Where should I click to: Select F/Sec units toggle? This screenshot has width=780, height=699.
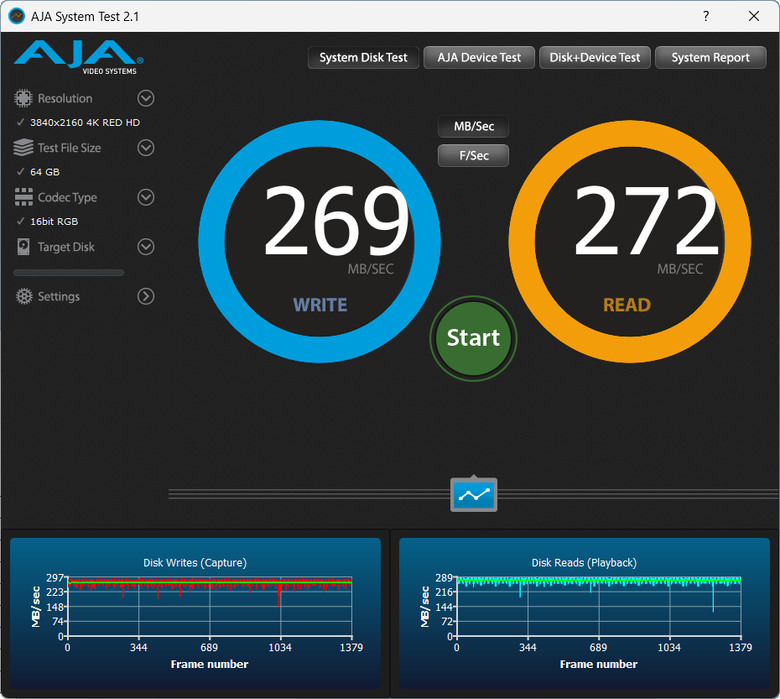(x=474, y=156)
